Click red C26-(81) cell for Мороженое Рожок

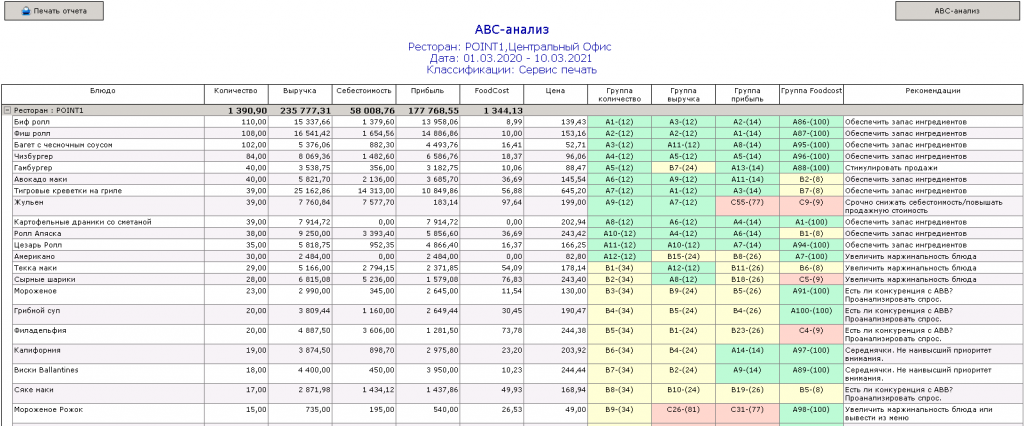pyautogui.click(x=683, y=408)
